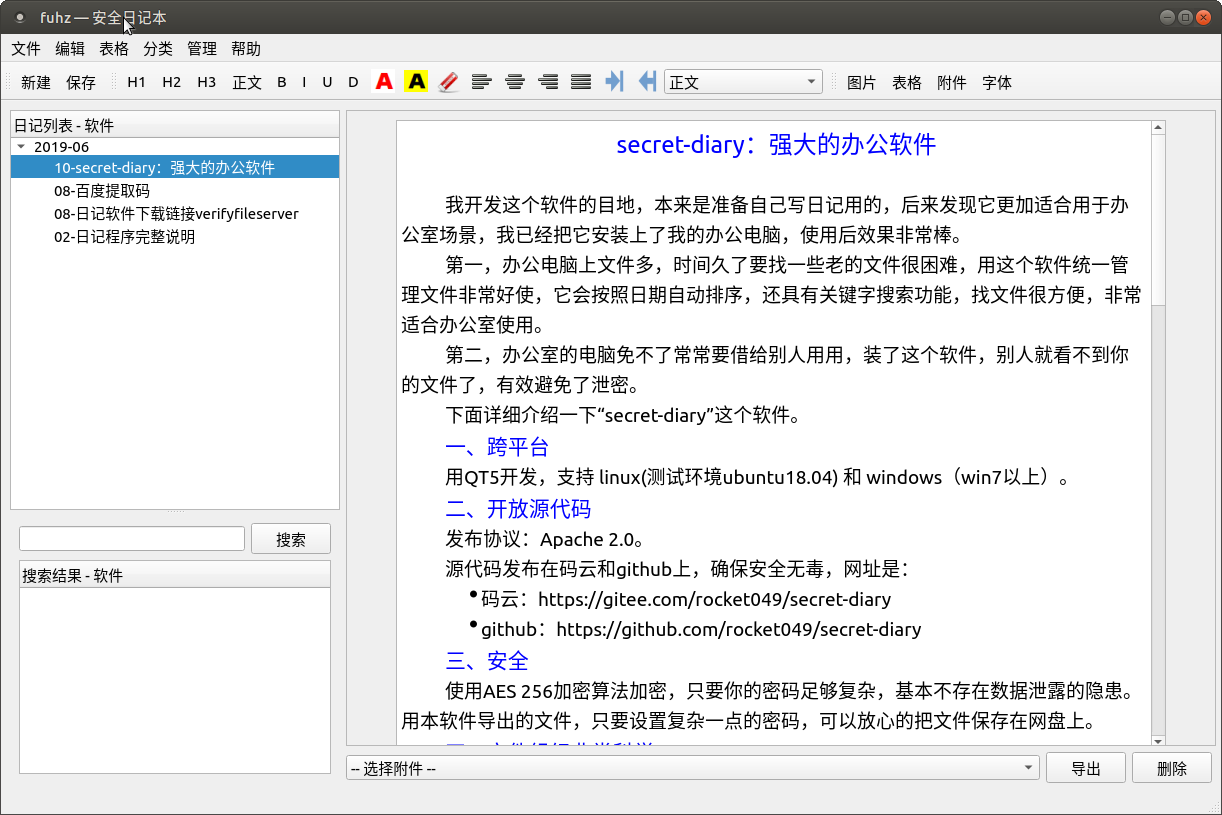Click the 删除 delete button

(x=1172, y=768)
